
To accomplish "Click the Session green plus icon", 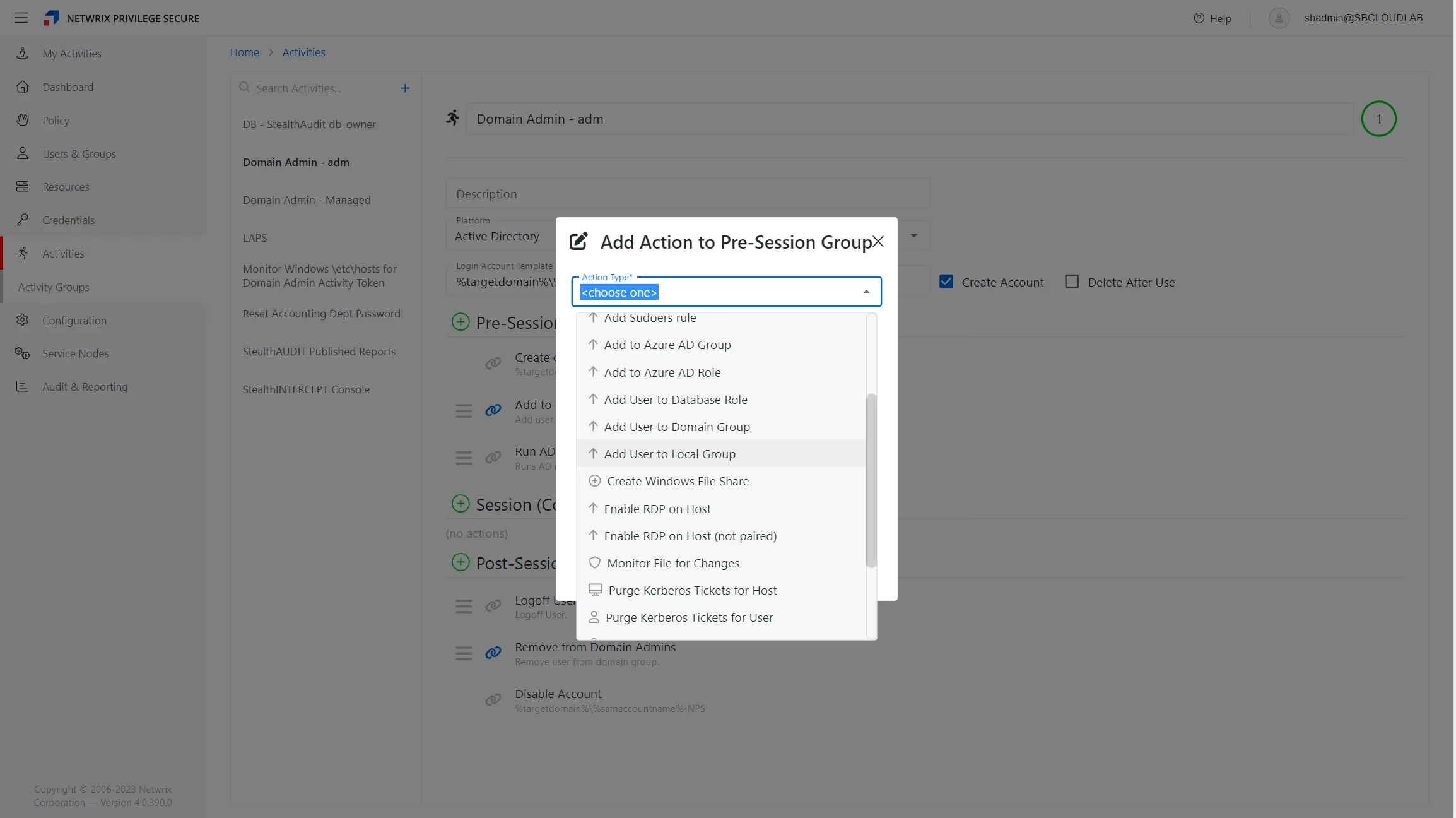I will (461, 504).
